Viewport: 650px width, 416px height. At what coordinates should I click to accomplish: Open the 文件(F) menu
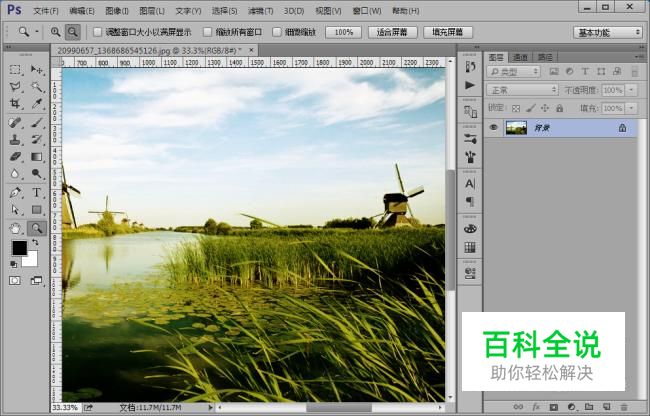click(46, 11)
